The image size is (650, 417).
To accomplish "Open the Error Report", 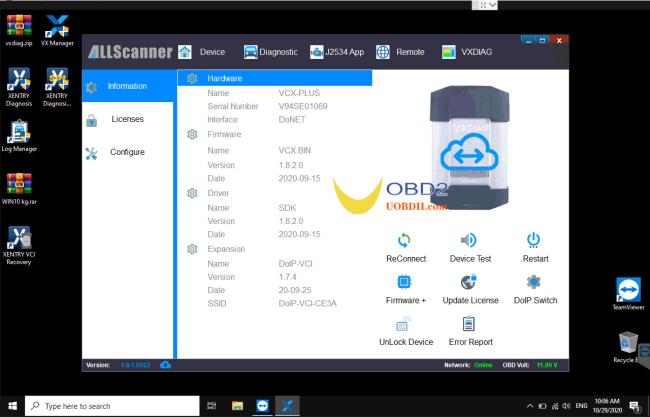I will click(469, 325).
